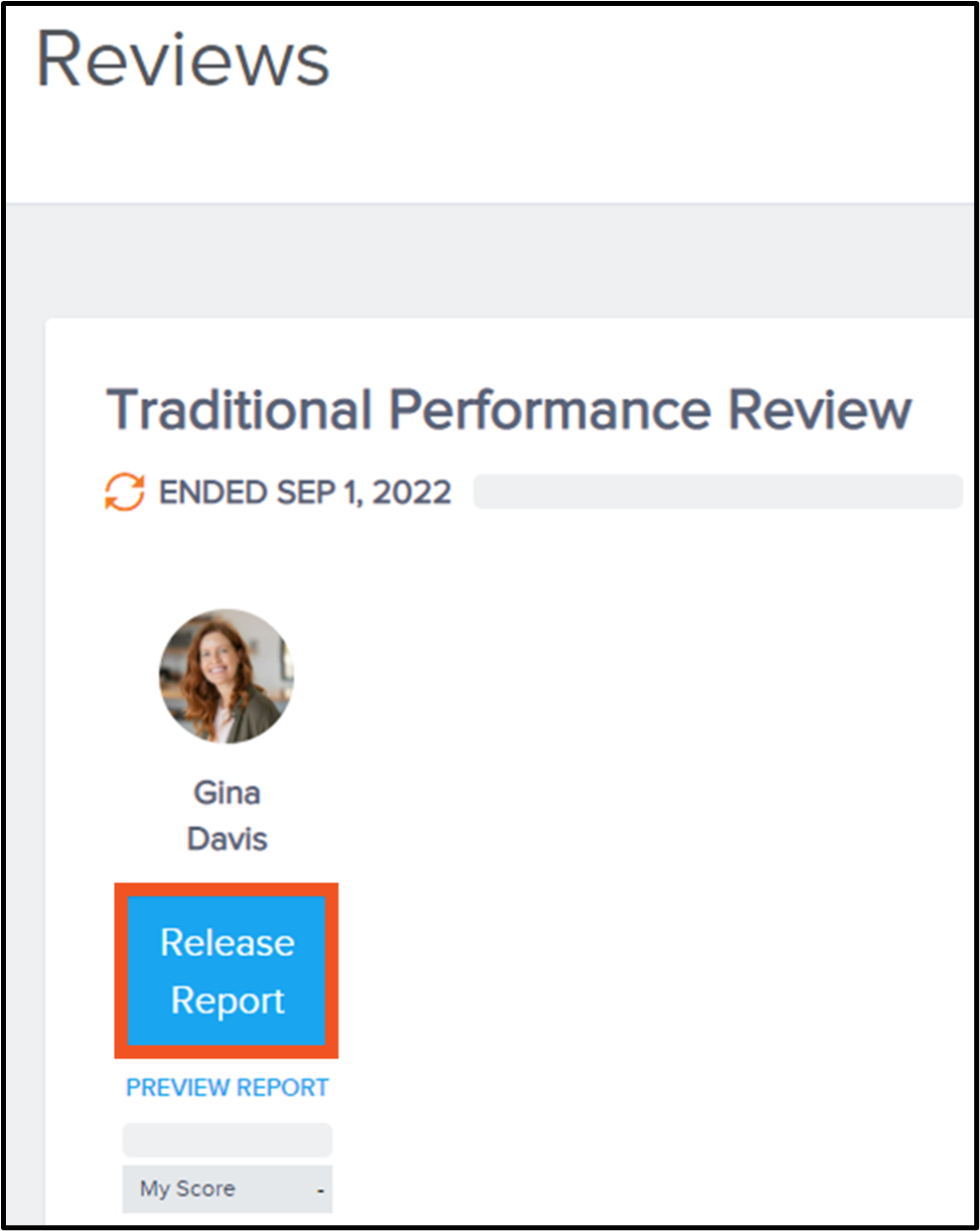Viewport: 980px width, 1231px height.
Task: Select the Traditional Performance Review title
Action: (508, 408)
